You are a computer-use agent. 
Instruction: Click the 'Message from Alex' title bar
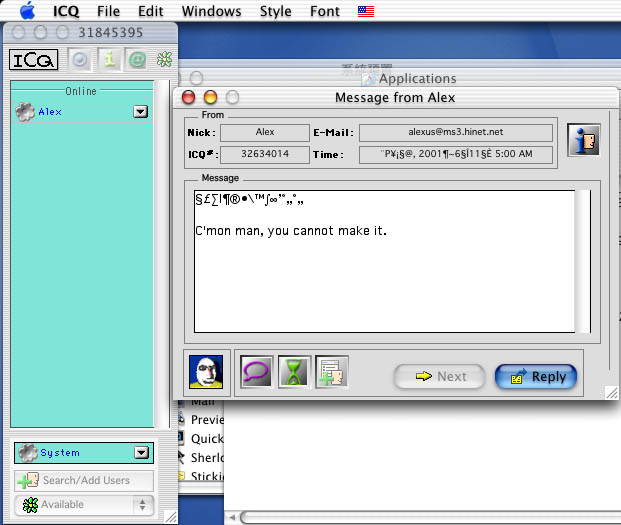pos(395,97)
